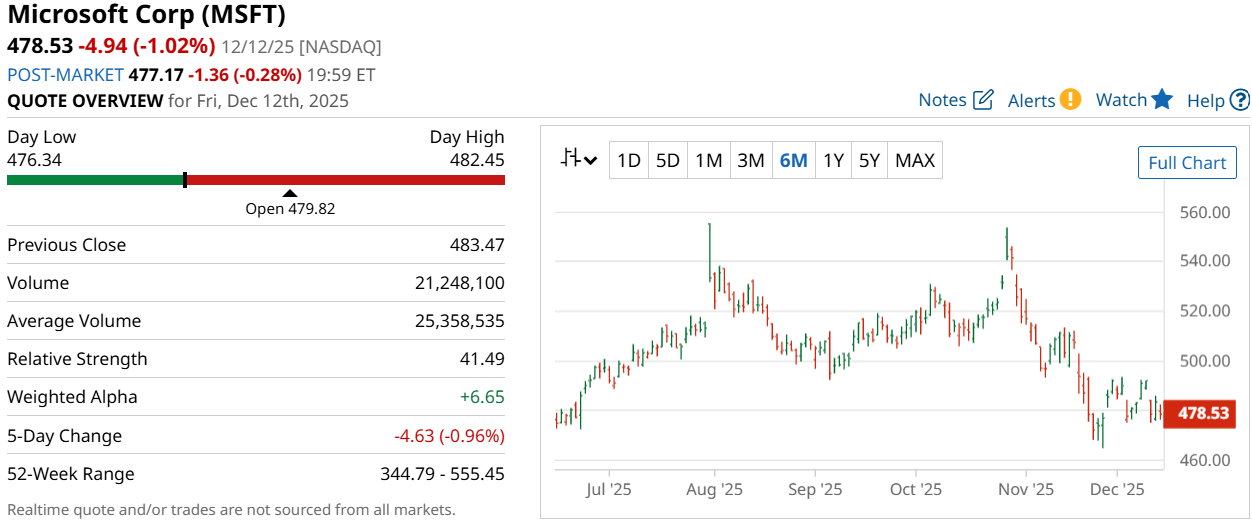1252x523 pixels.
Task: Switch chart to 5D range
Action: pyautogui.click(x=668, y=160)
